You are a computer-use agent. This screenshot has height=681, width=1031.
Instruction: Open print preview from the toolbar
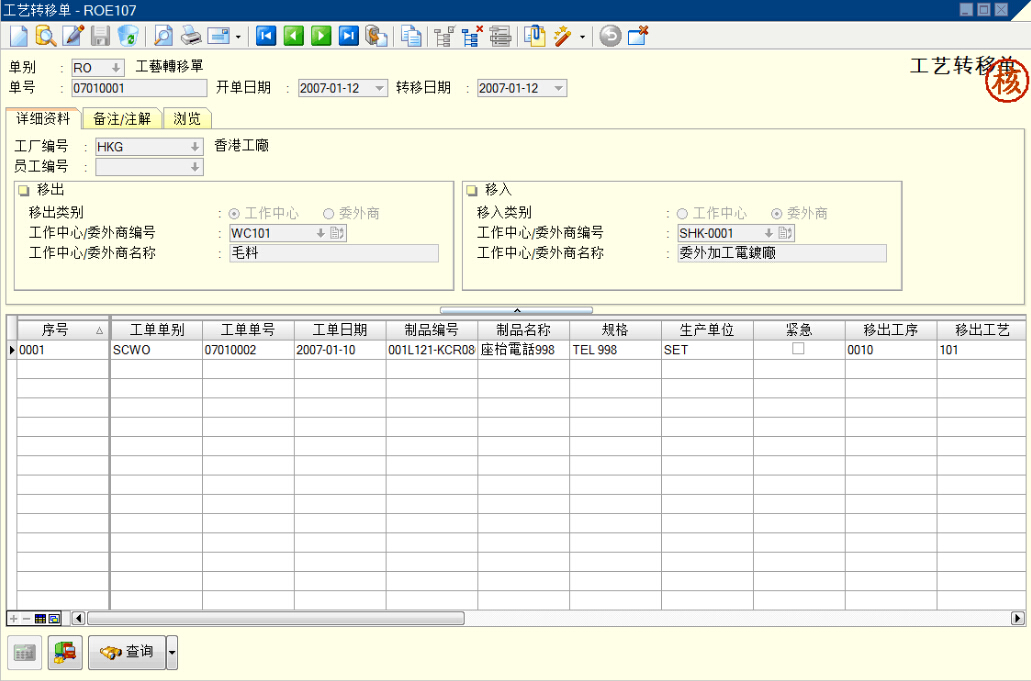tap(163, 35)
